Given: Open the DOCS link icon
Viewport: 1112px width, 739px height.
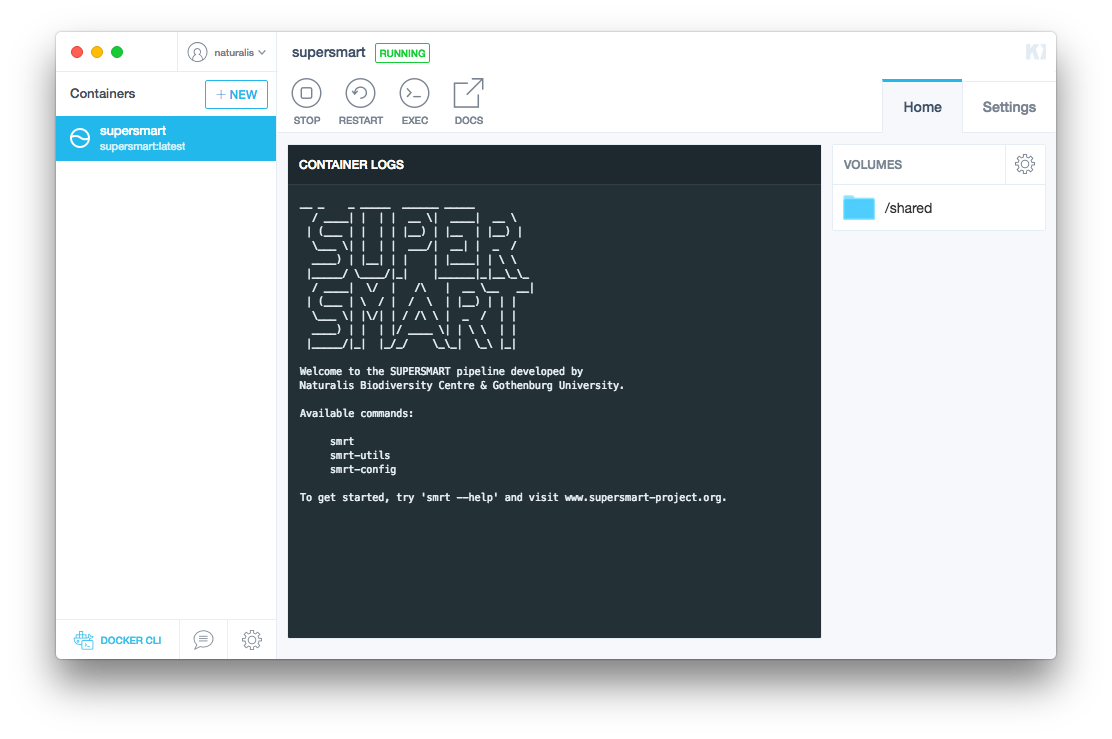Looking at the screenshot, I should pos(468,101).
